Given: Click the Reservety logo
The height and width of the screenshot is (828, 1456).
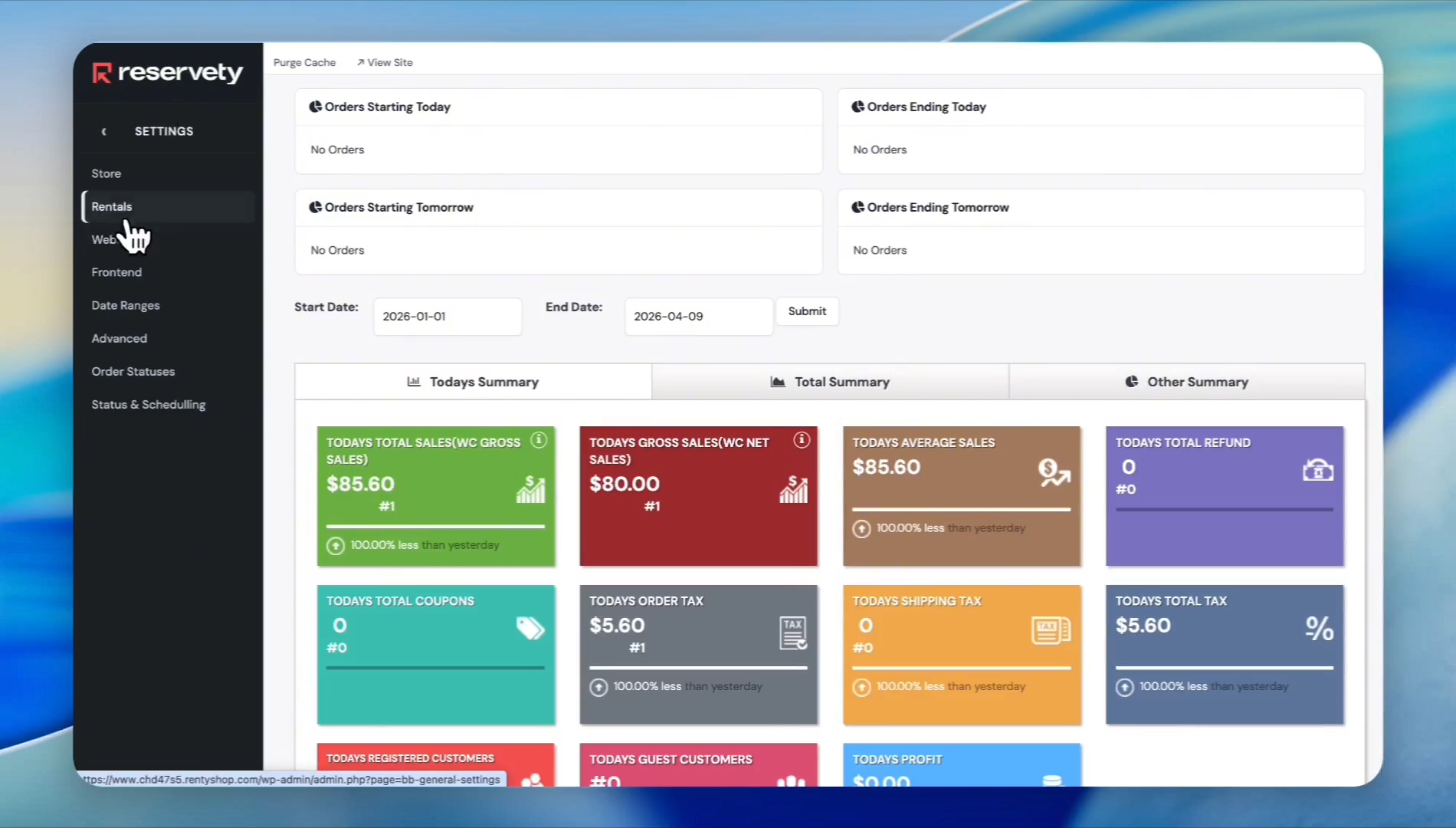Looking at the screenshot, I should [x=168, y=73].
